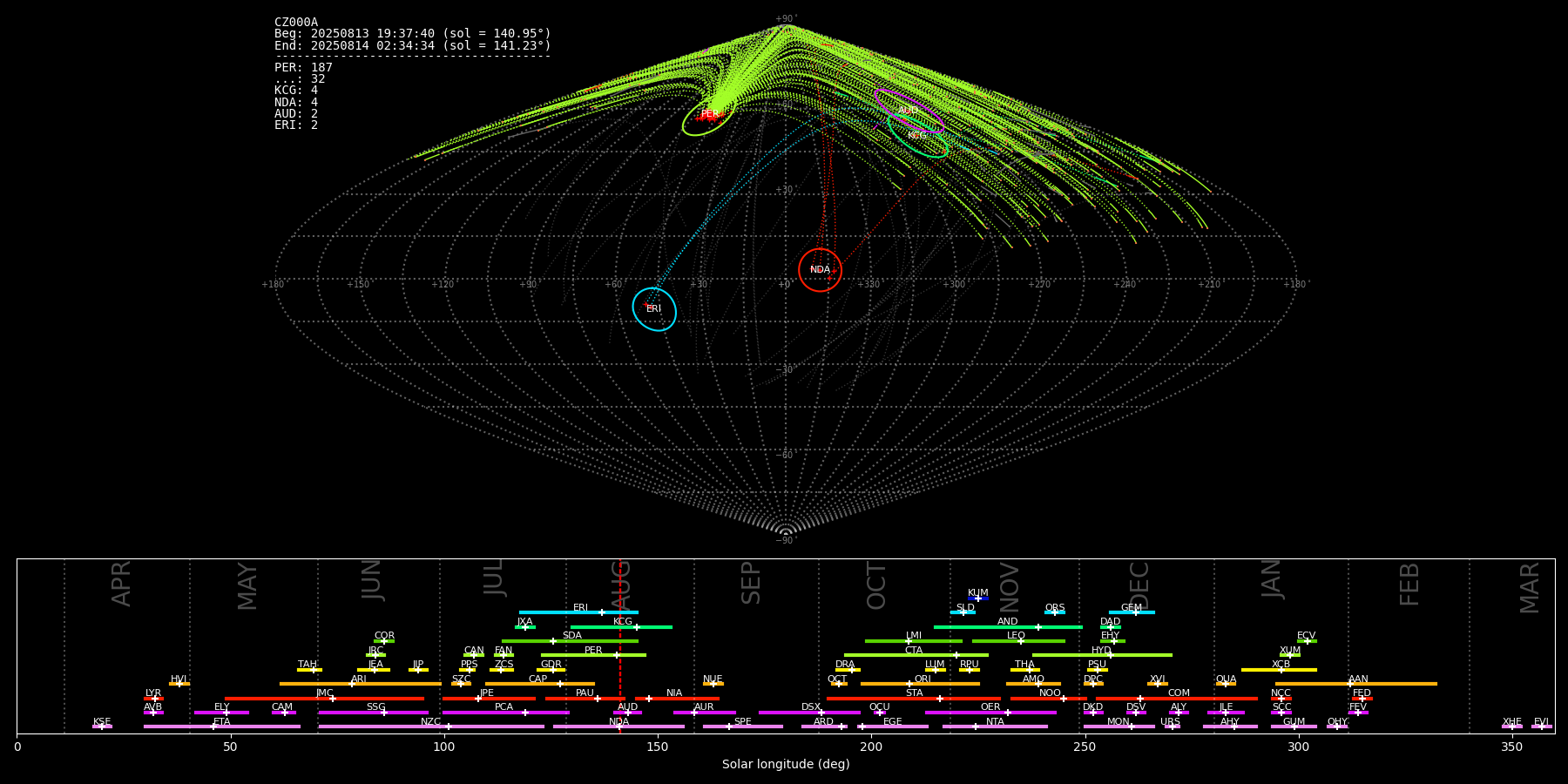Screen dimensions: 1568x784
Task: Click the red dashed current-date line in timeline
Action: (x=619, y=645)
